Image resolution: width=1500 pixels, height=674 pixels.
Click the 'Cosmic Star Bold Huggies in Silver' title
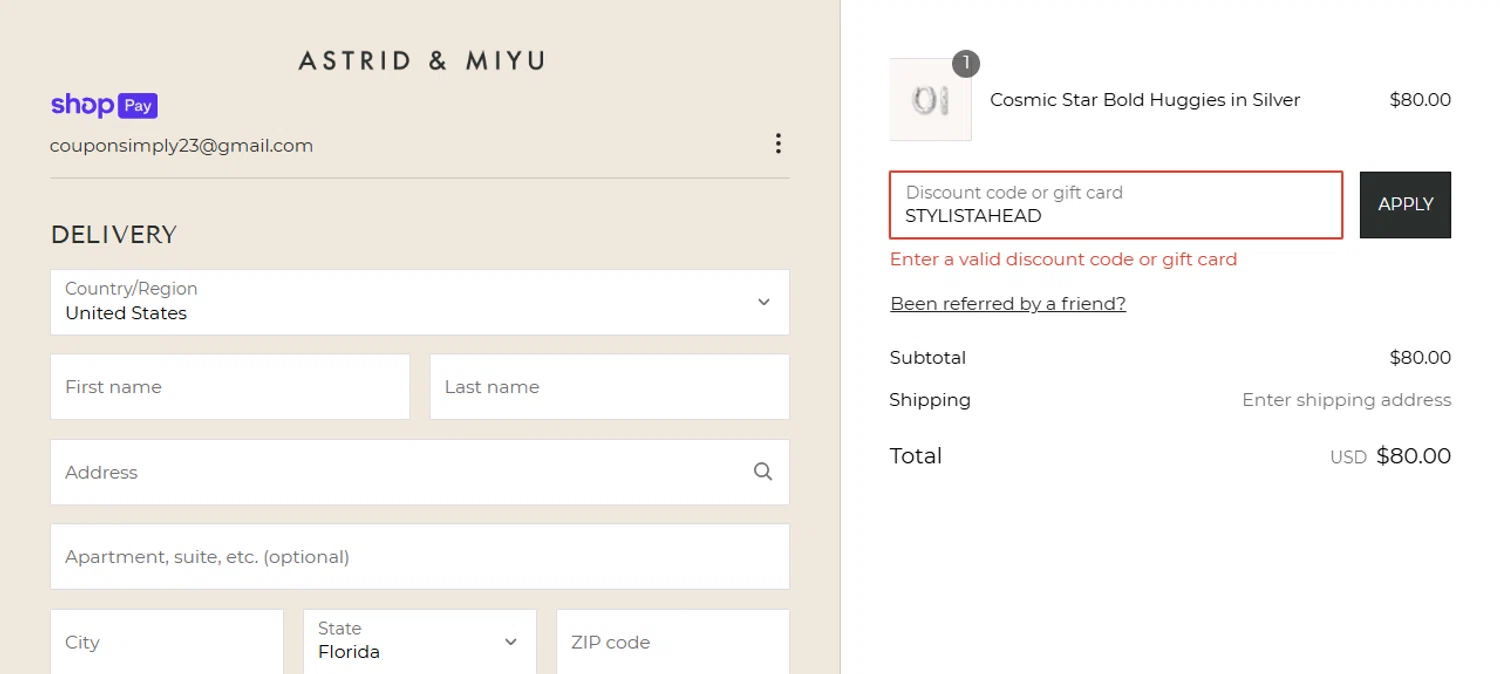[x=1145, y=100]
